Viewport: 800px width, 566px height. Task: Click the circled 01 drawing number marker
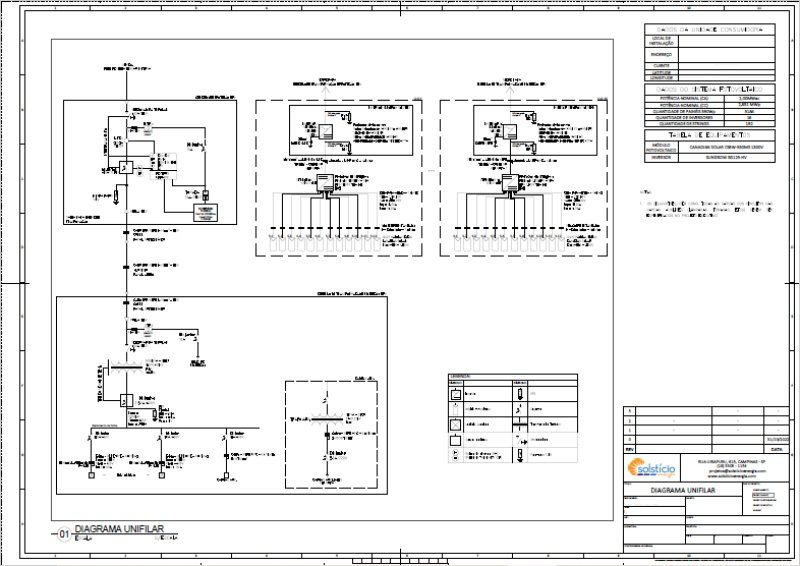pyautogui.click(x=64, y=534)
